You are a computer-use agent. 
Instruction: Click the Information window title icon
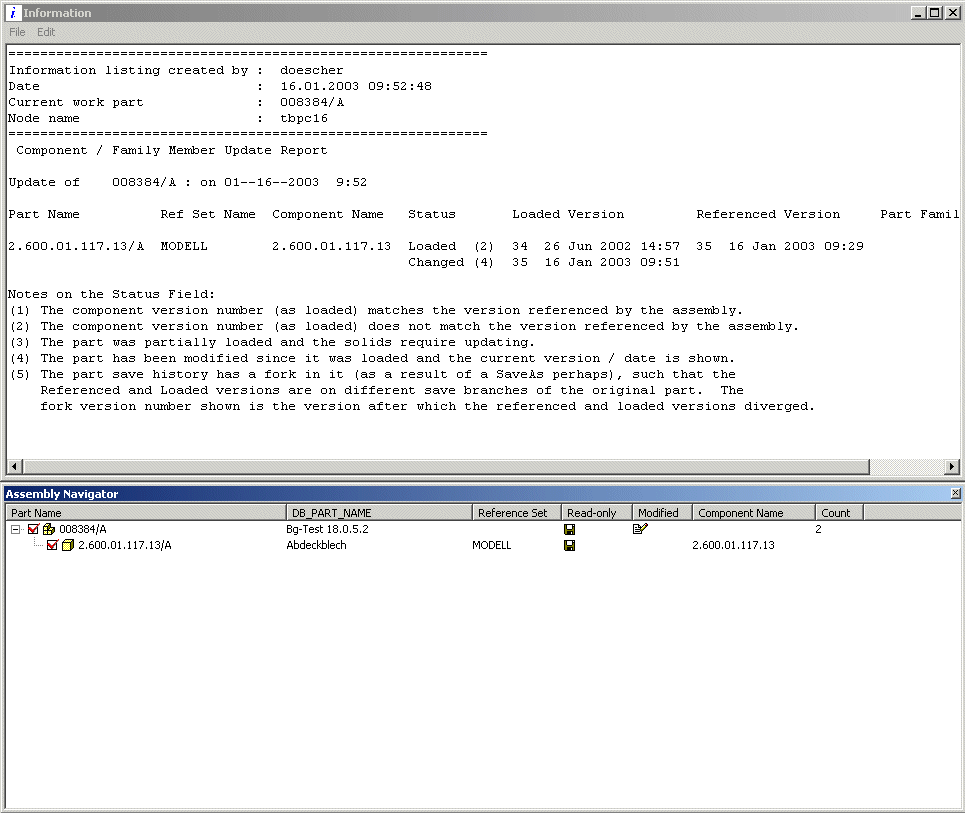click(12, 12)
